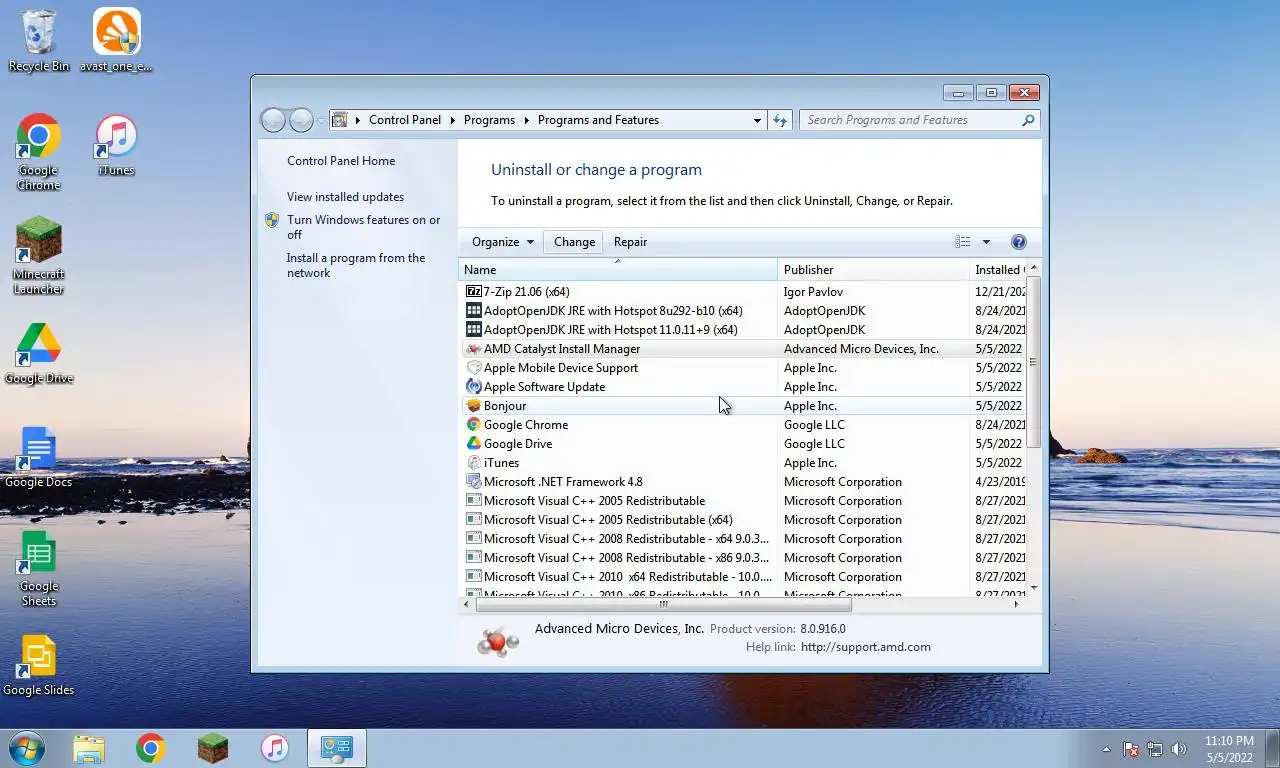This screenshot has width=1280, height=768.
Task: Open Google Drive desktop shortcut
Action: (x=39, y=353)
